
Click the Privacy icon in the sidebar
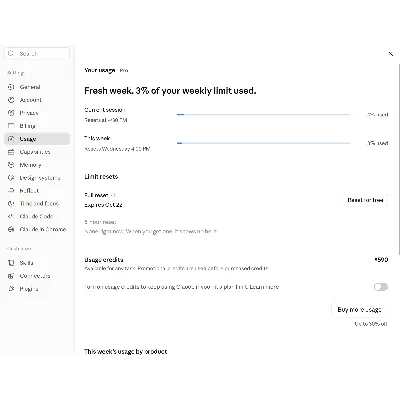11,113
